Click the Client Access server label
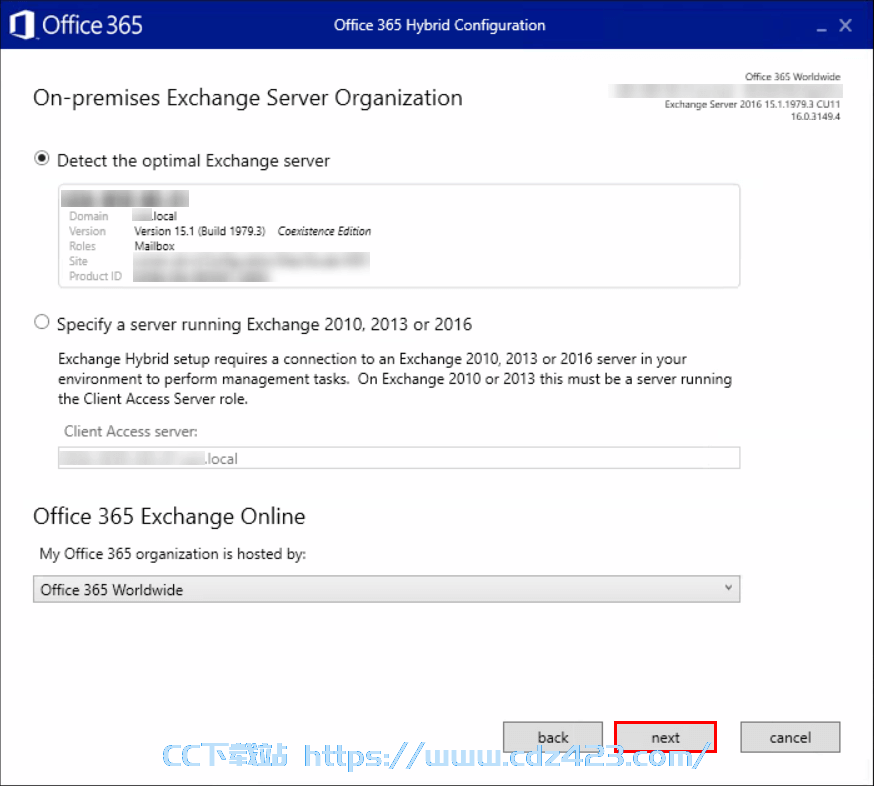The height and width of the screenshot is (786, 874). tap(131, 431)
